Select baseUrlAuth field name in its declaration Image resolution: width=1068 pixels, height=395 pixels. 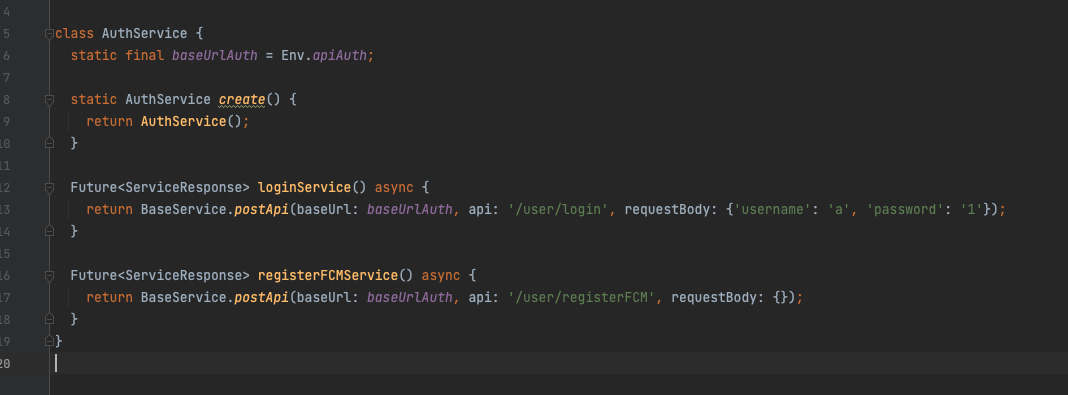click(215, 55)
